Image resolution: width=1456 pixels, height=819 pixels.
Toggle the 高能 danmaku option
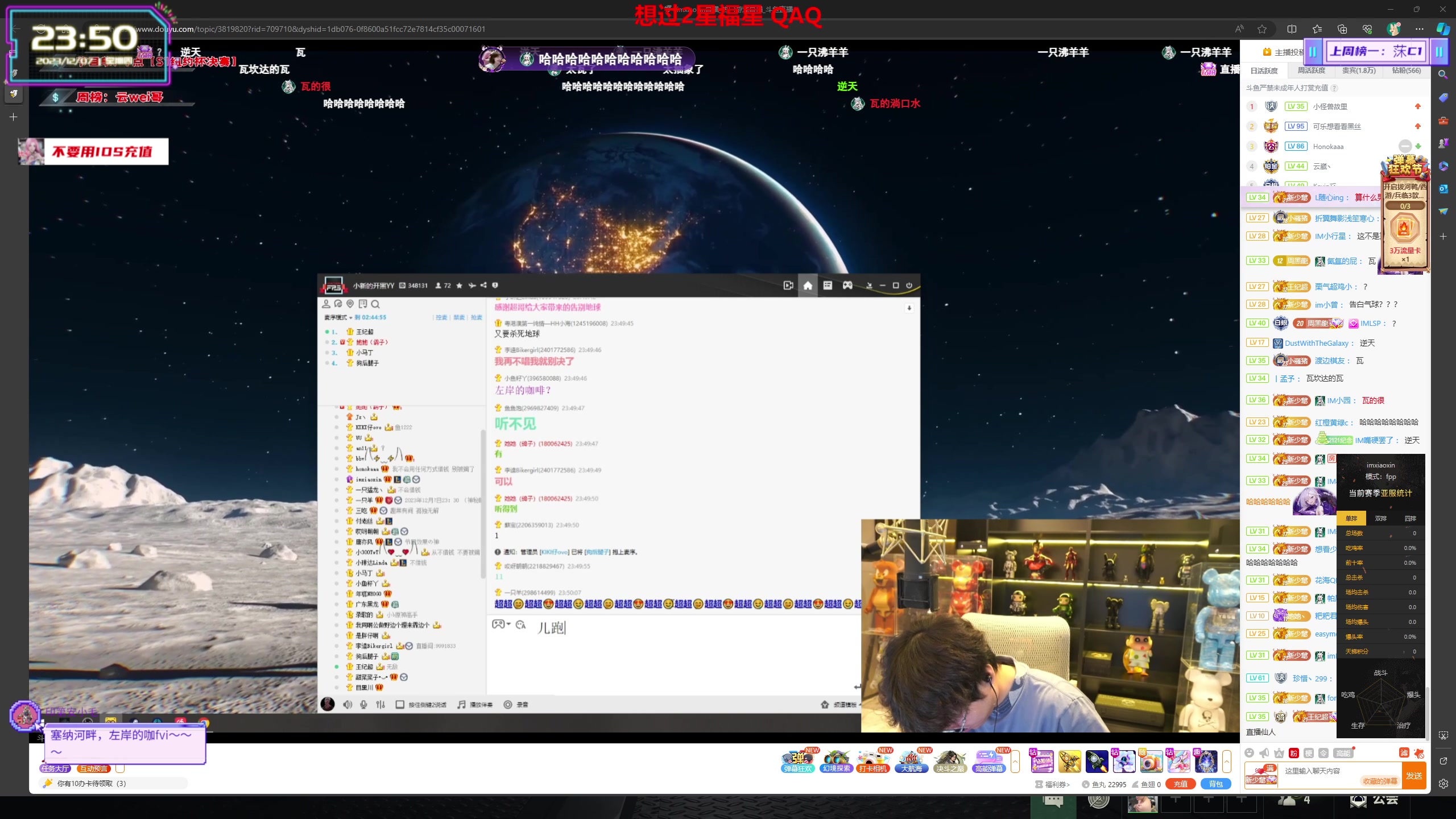click(1343, 753)
